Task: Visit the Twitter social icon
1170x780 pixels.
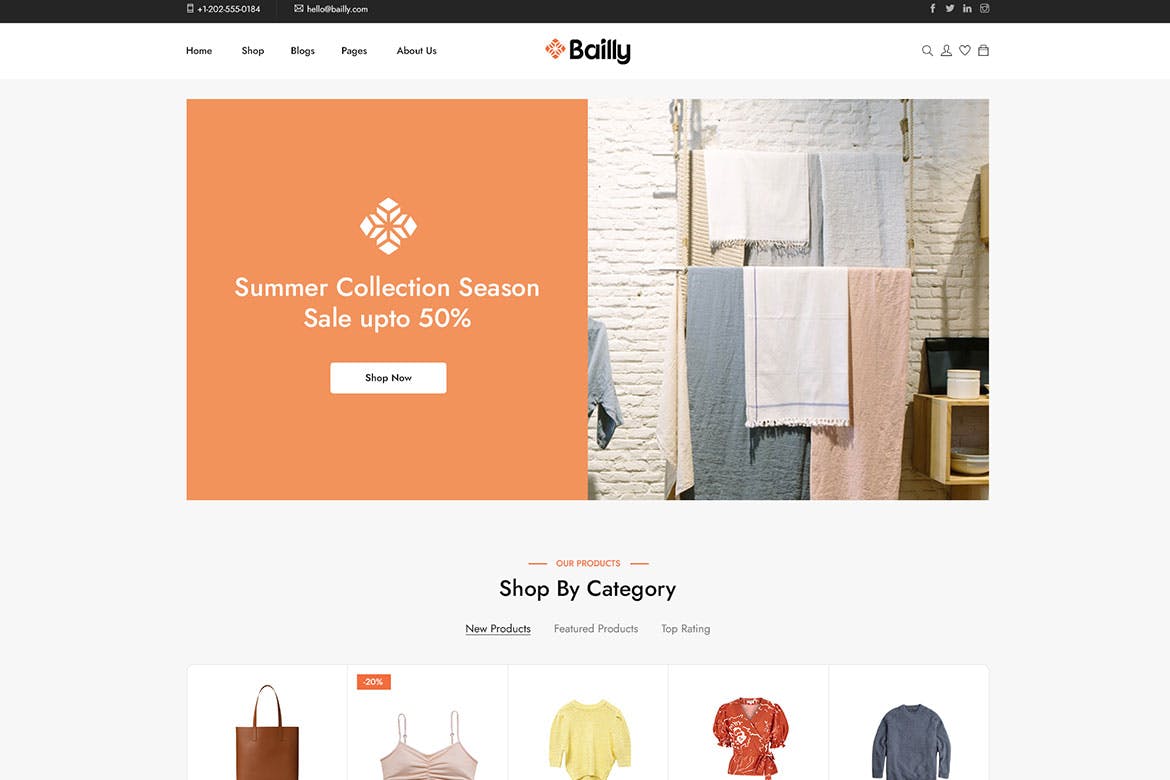Action: click(950, 8)
